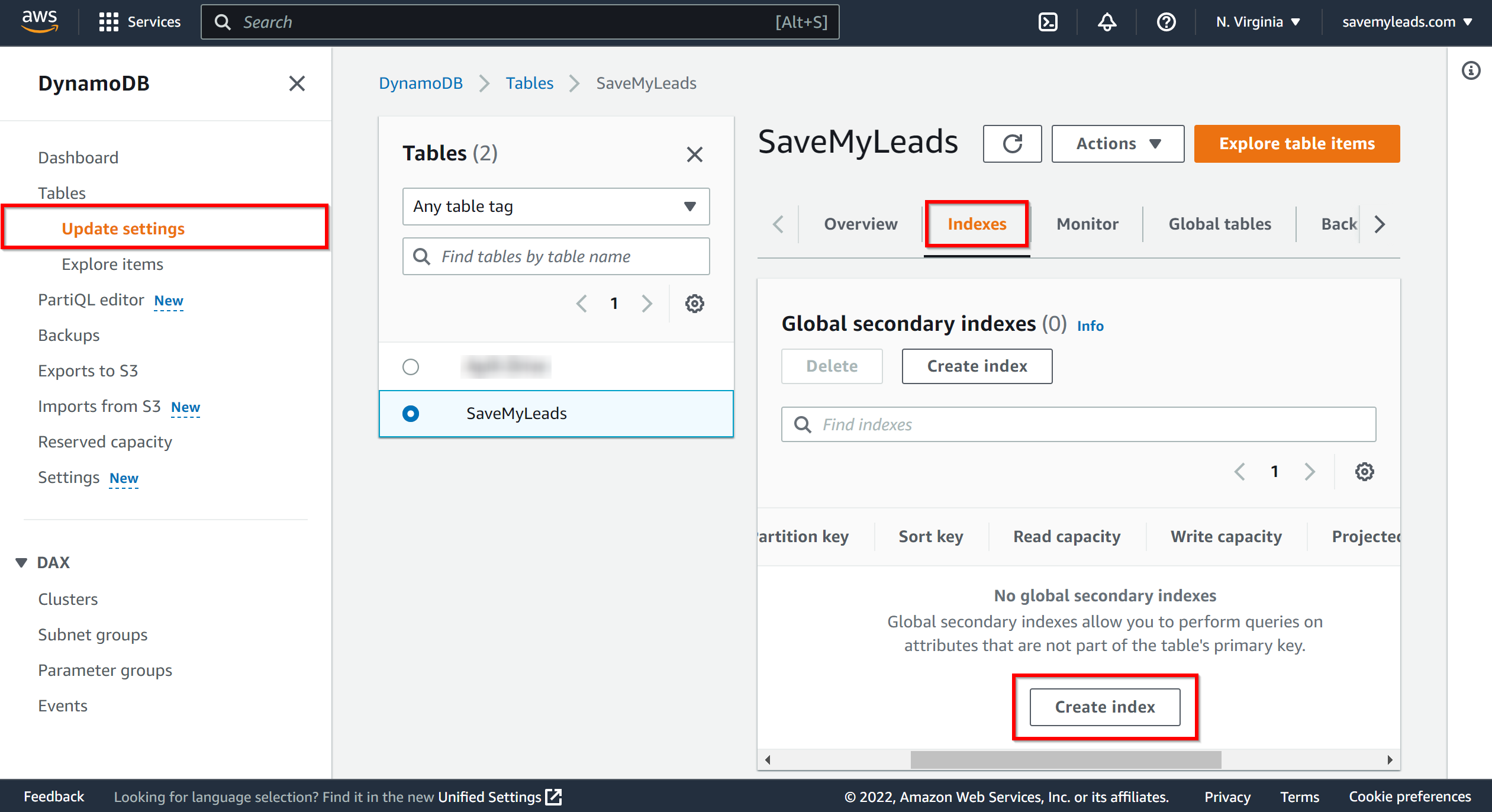Click the Find indexes search field
The width and height of the screenshot is (1492, 812).
click(x=1078, y=424)
